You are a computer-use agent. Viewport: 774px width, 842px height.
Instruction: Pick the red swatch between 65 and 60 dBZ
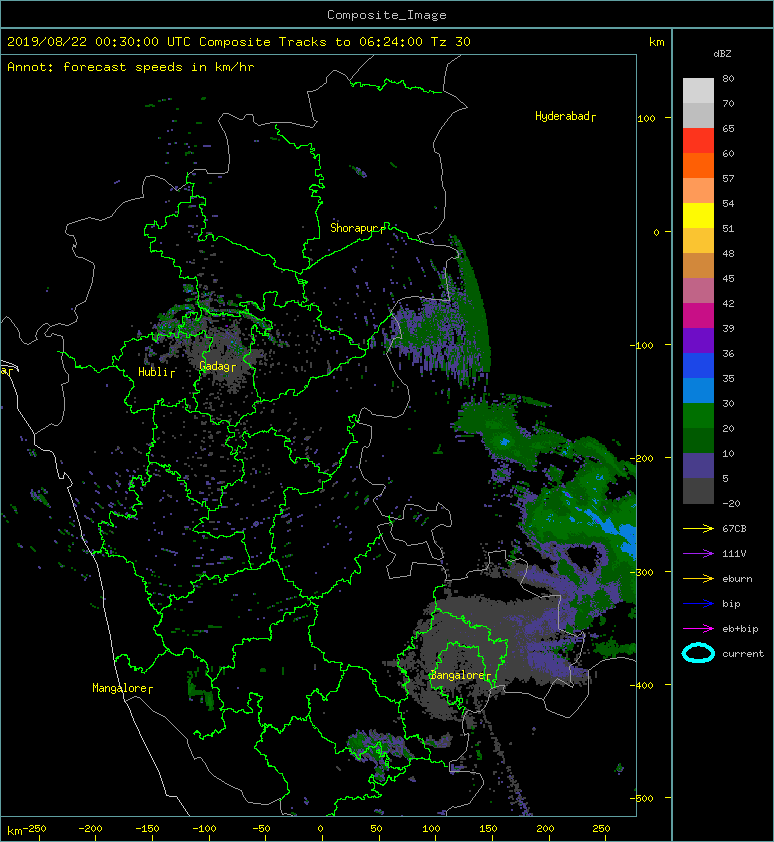[x=698, y=141]
